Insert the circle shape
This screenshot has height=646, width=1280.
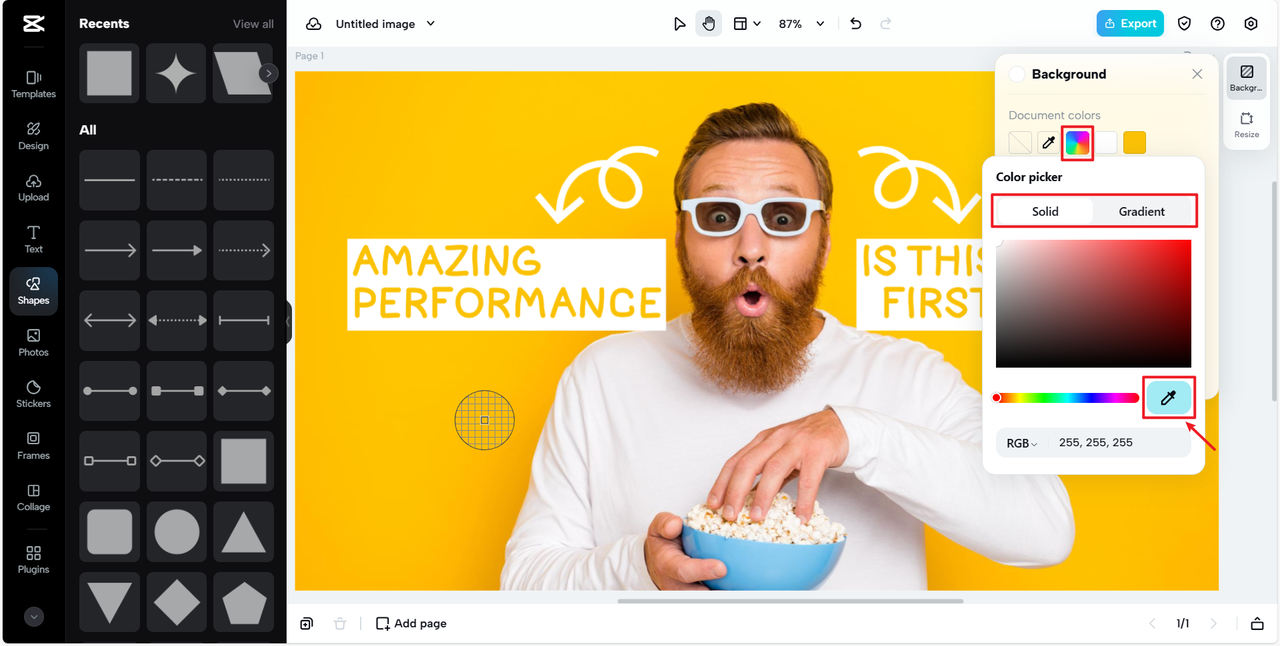pos(176,532)
